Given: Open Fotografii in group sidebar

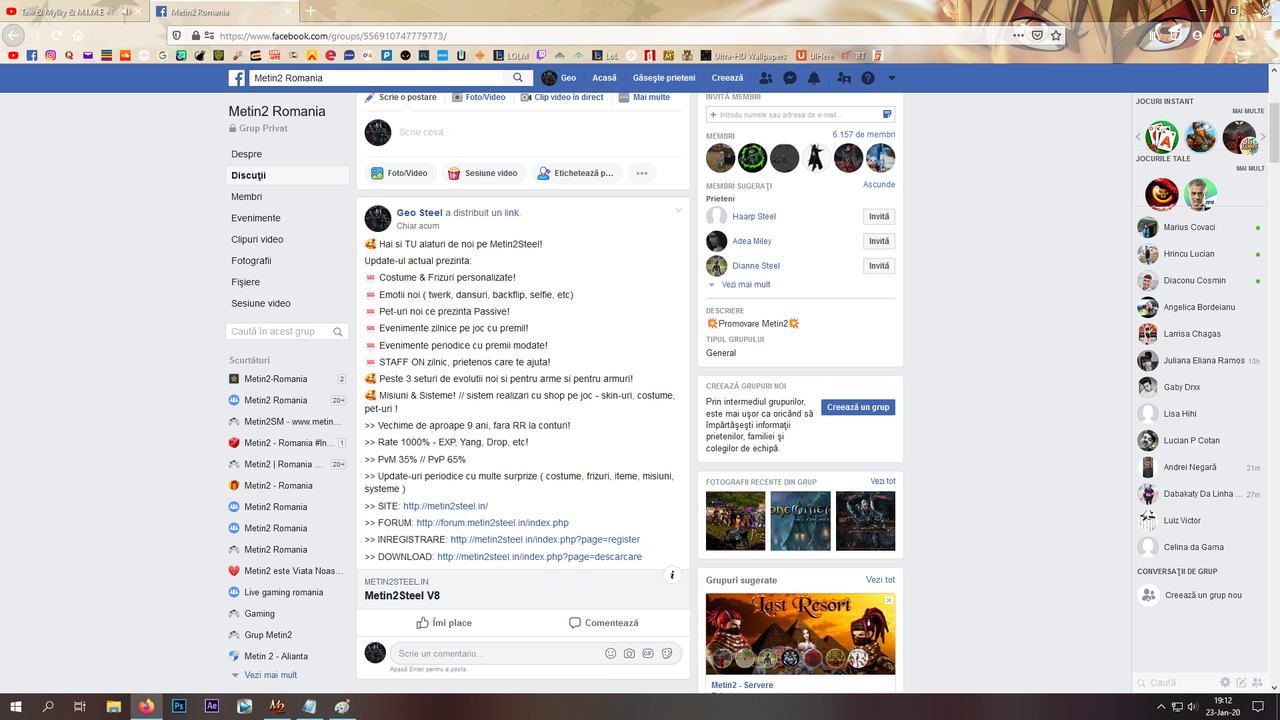Looking at the screenshot, I should tap(288, 261).
